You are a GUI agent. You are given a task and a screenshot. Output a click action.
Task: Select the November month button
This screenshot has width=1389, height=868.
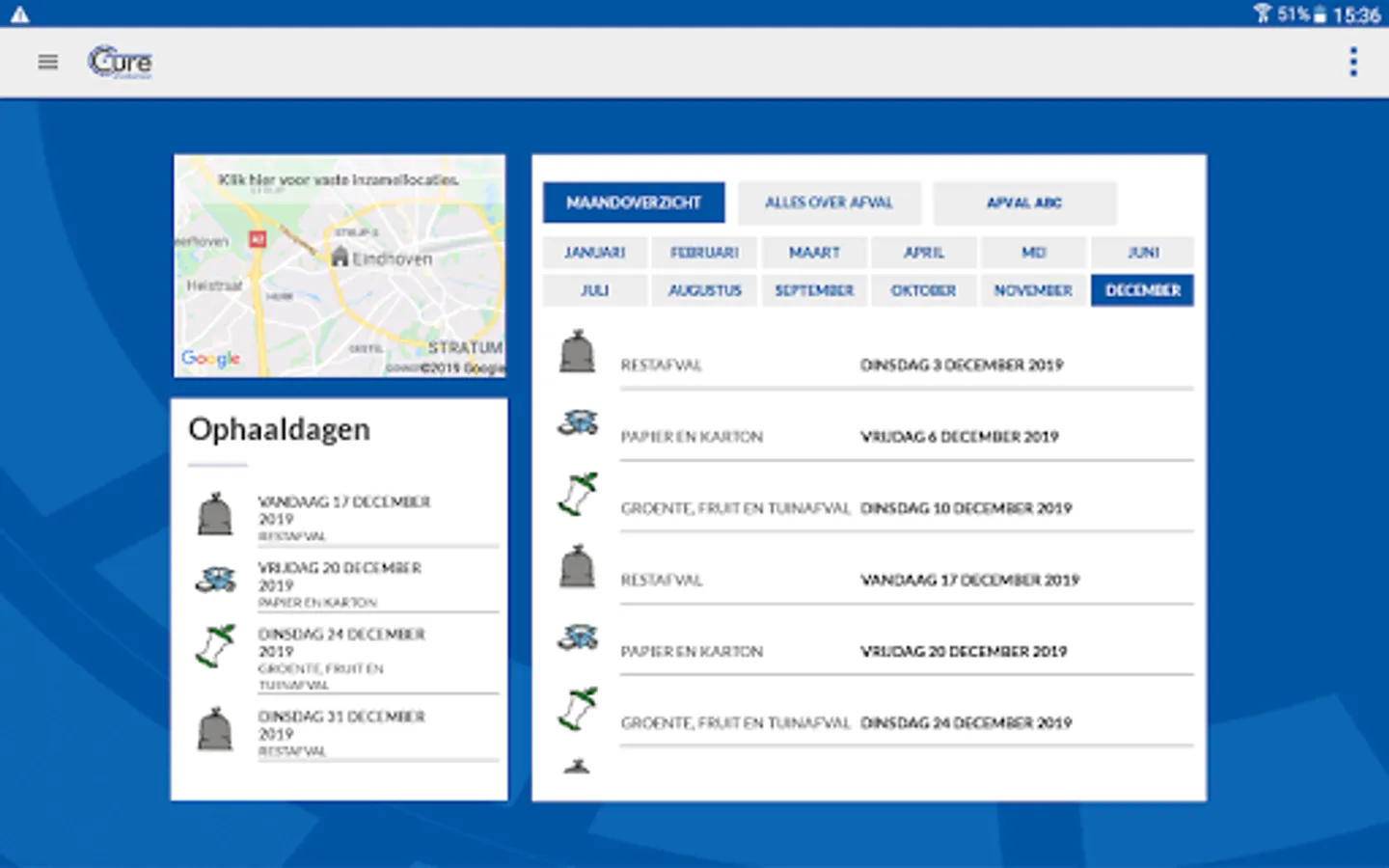1033,290
